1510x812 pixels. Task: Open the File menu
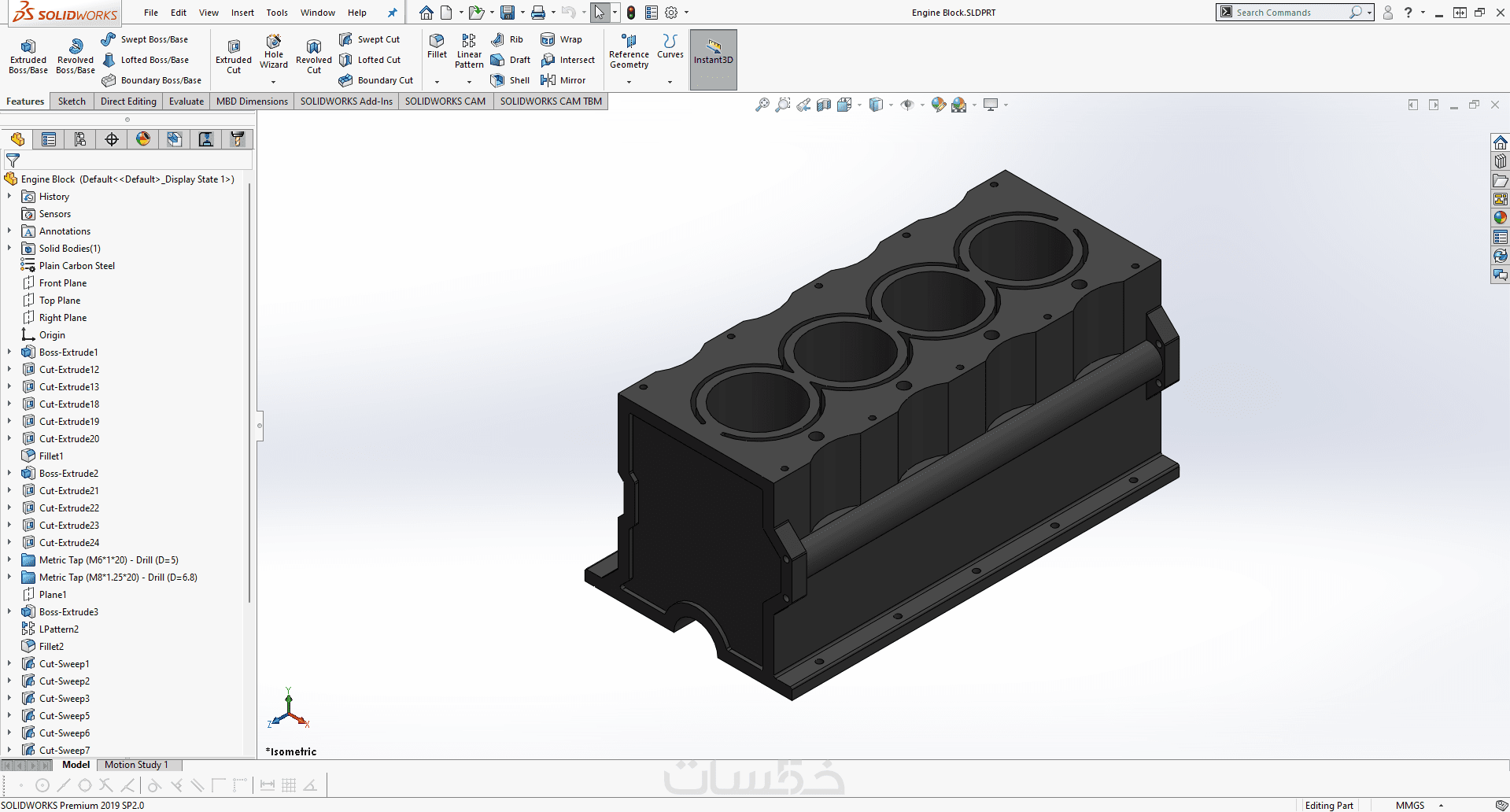point(151,13)
